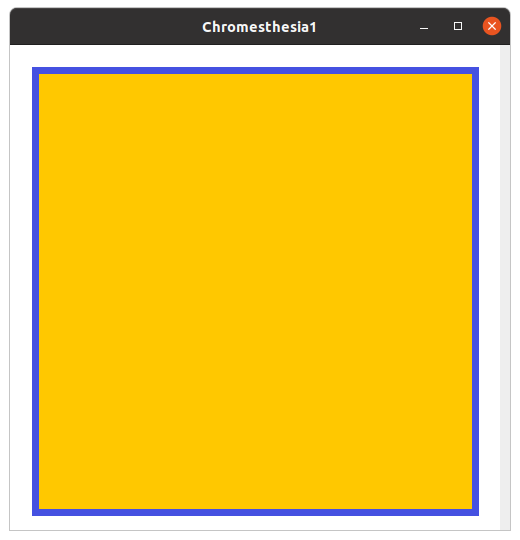Click the white area above the blue frame
The image size is (520, 540).
point(256,56)
